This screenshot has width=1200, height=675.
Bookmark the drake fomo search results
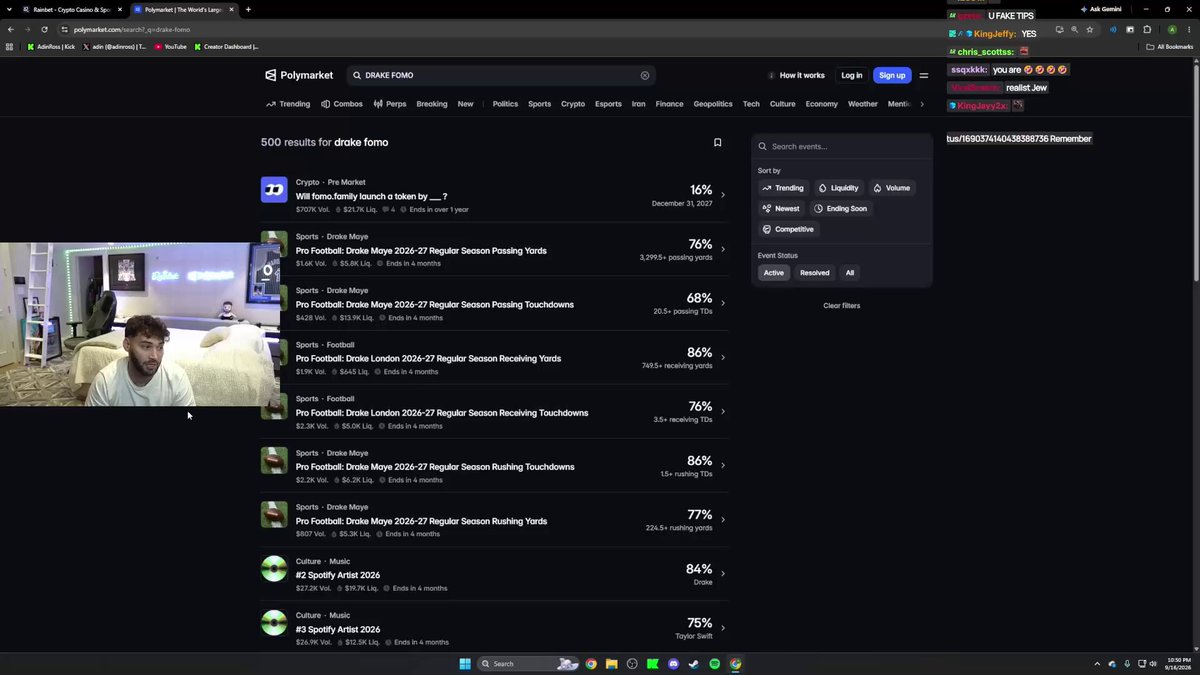pos(717,142)
